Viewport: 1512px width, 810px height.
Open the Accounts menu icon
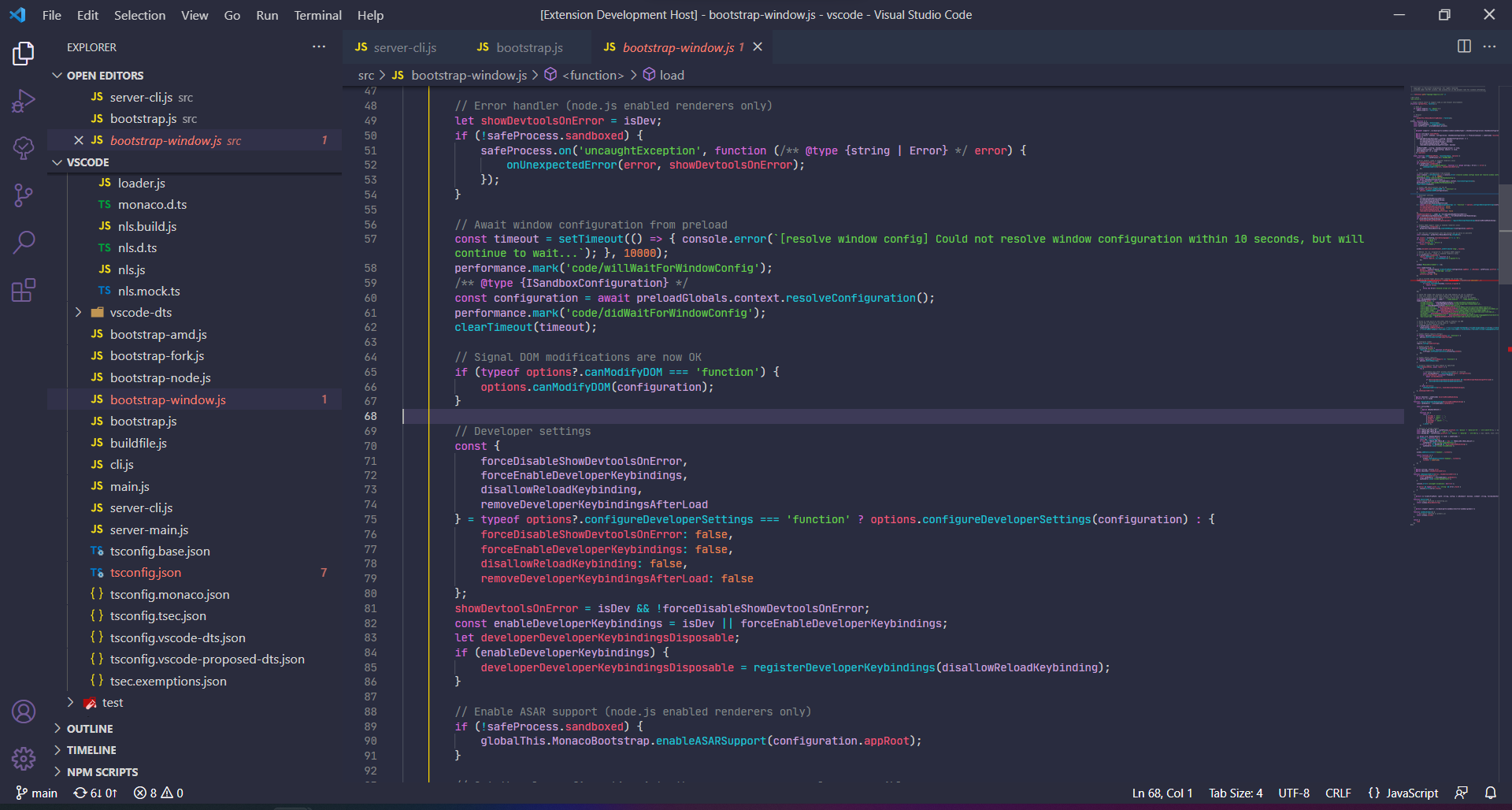(24, 712)
